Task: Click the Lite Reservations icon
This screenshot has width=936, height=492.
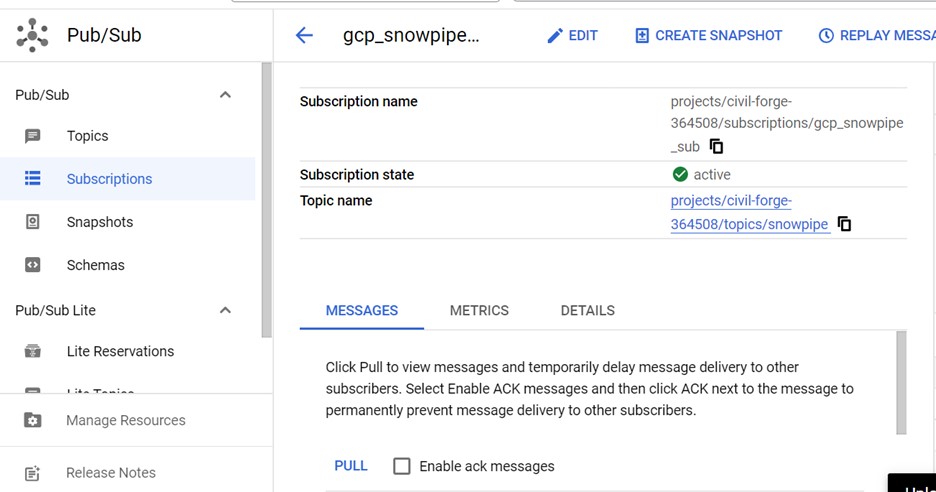Action: pyautogui.click(x=33, y=351)
